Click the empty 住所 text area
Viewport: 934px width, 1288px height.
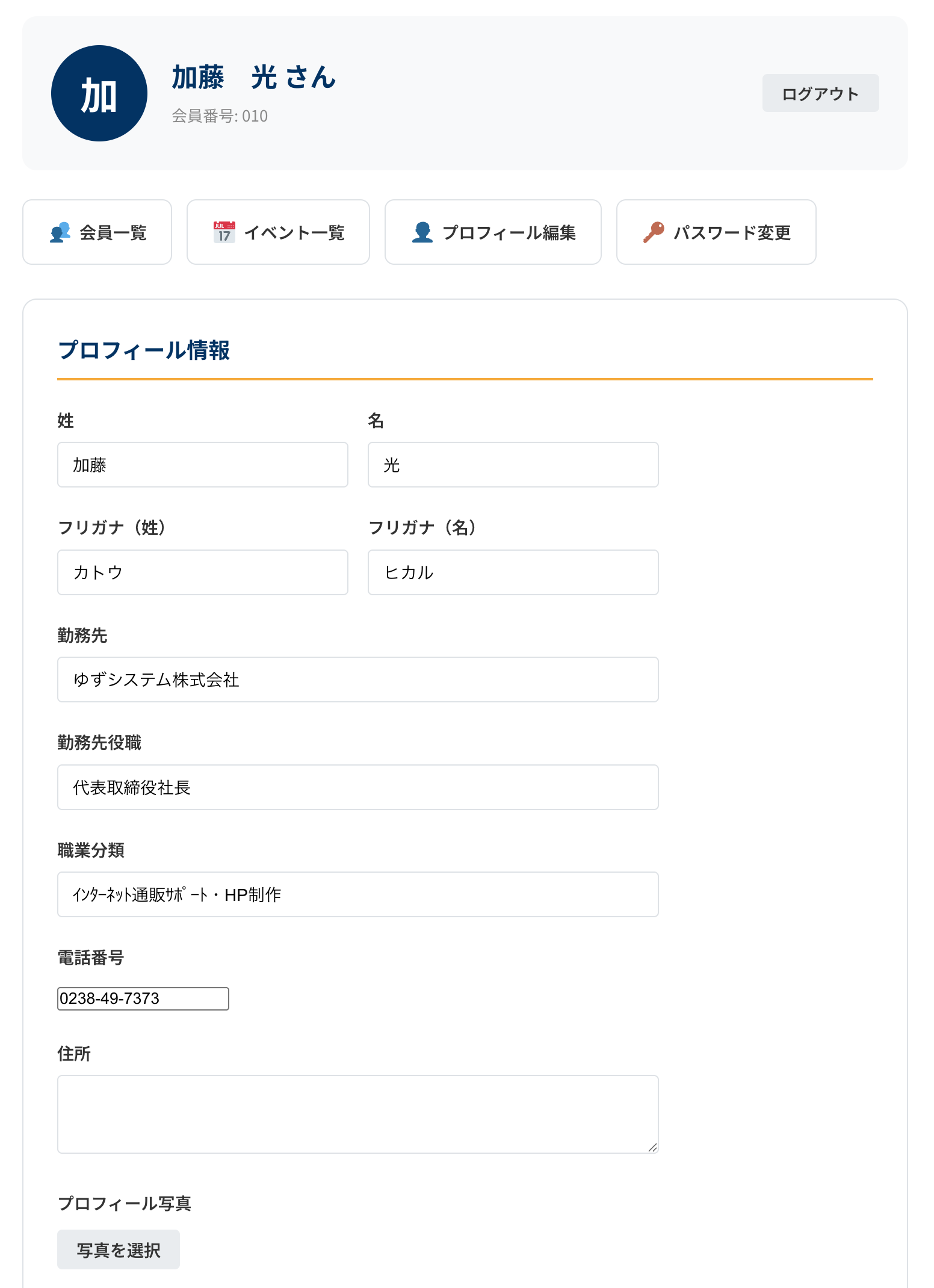tap(357, 1114)
